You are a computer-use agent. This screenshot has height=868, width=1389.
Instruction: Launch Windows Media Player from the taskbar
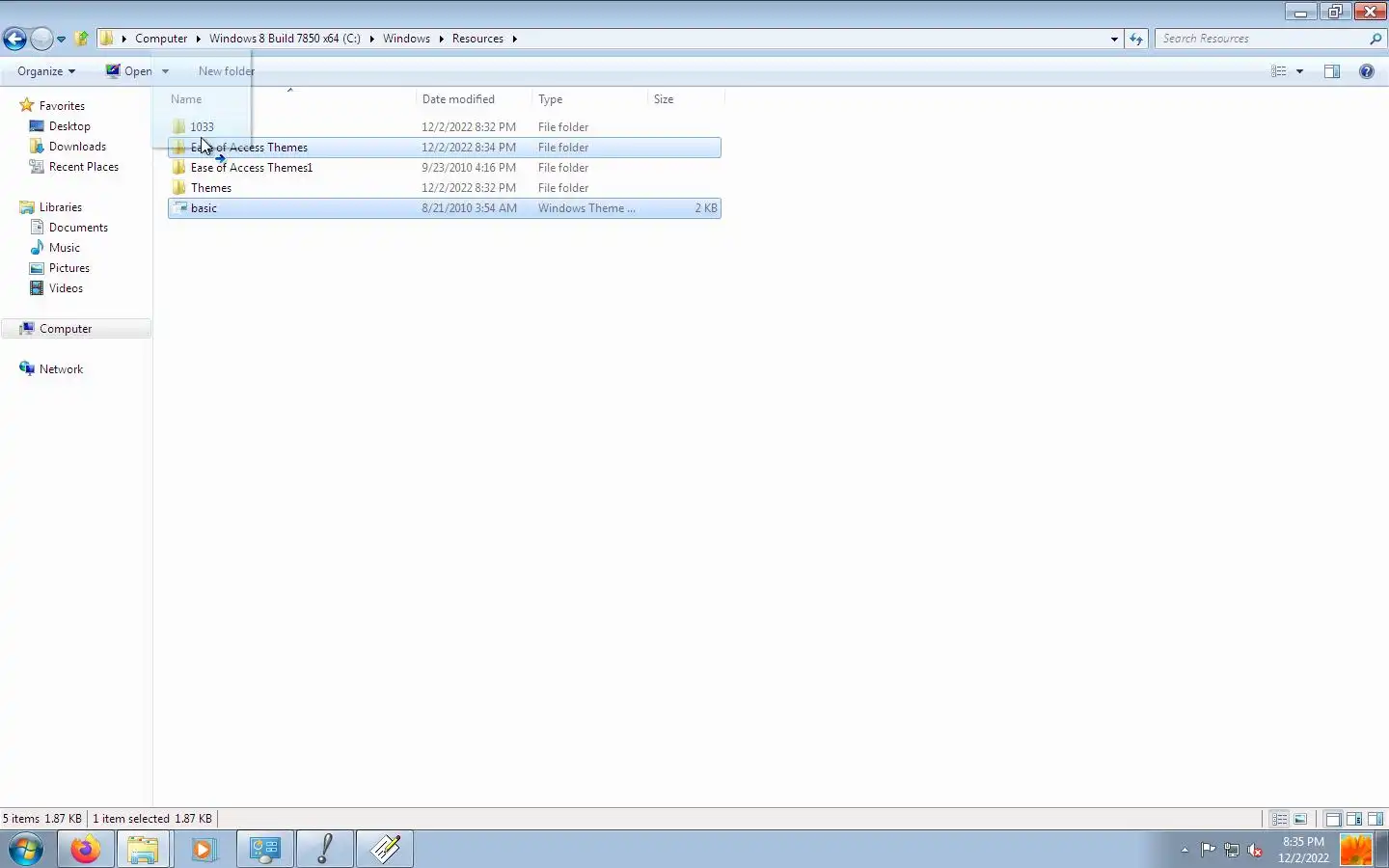(204, 850)
